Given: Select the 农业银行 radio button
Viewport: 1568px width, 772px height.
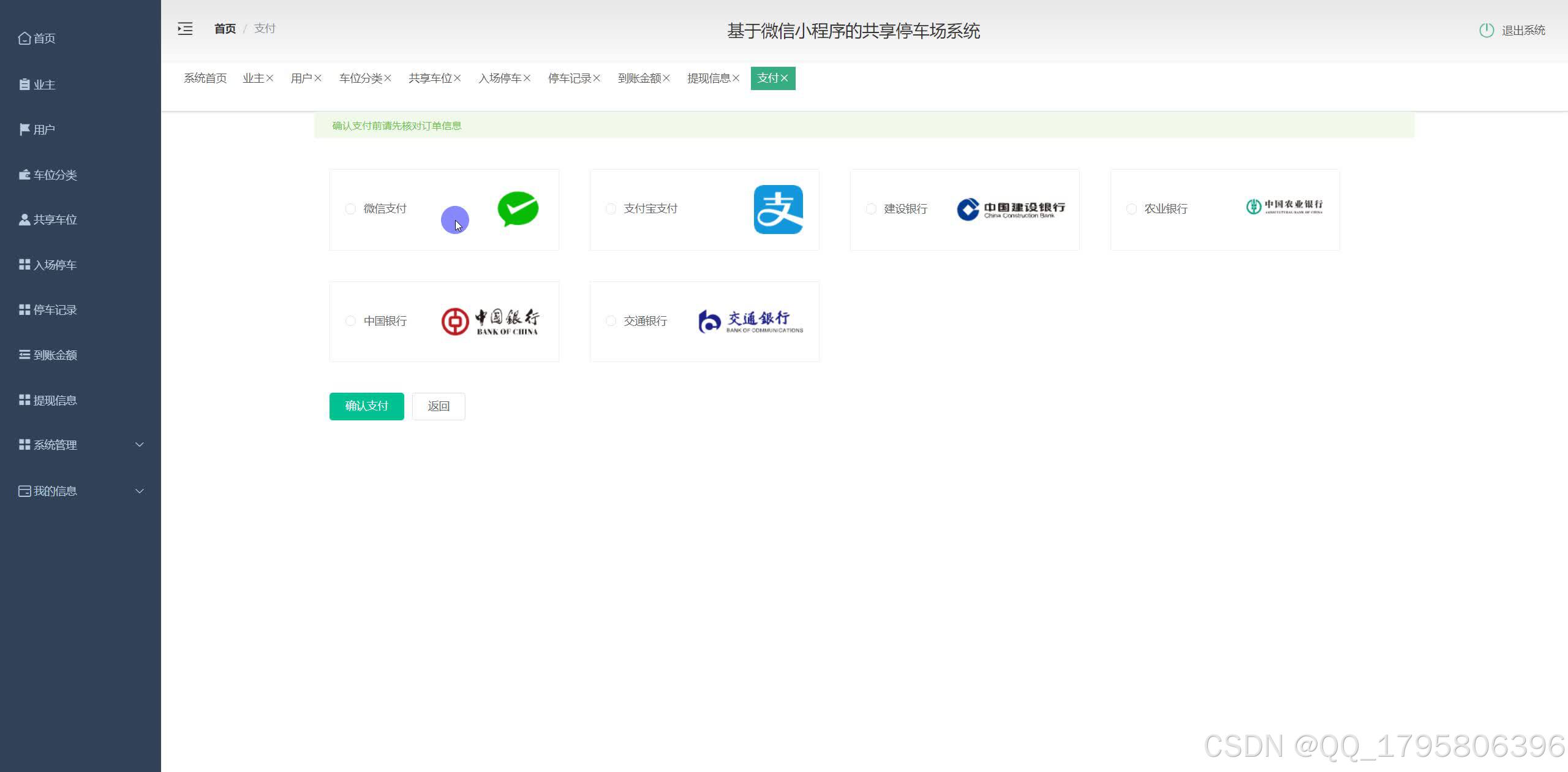Looking at the screenshot, I should pyautogui.click(x=1131, y=209).
